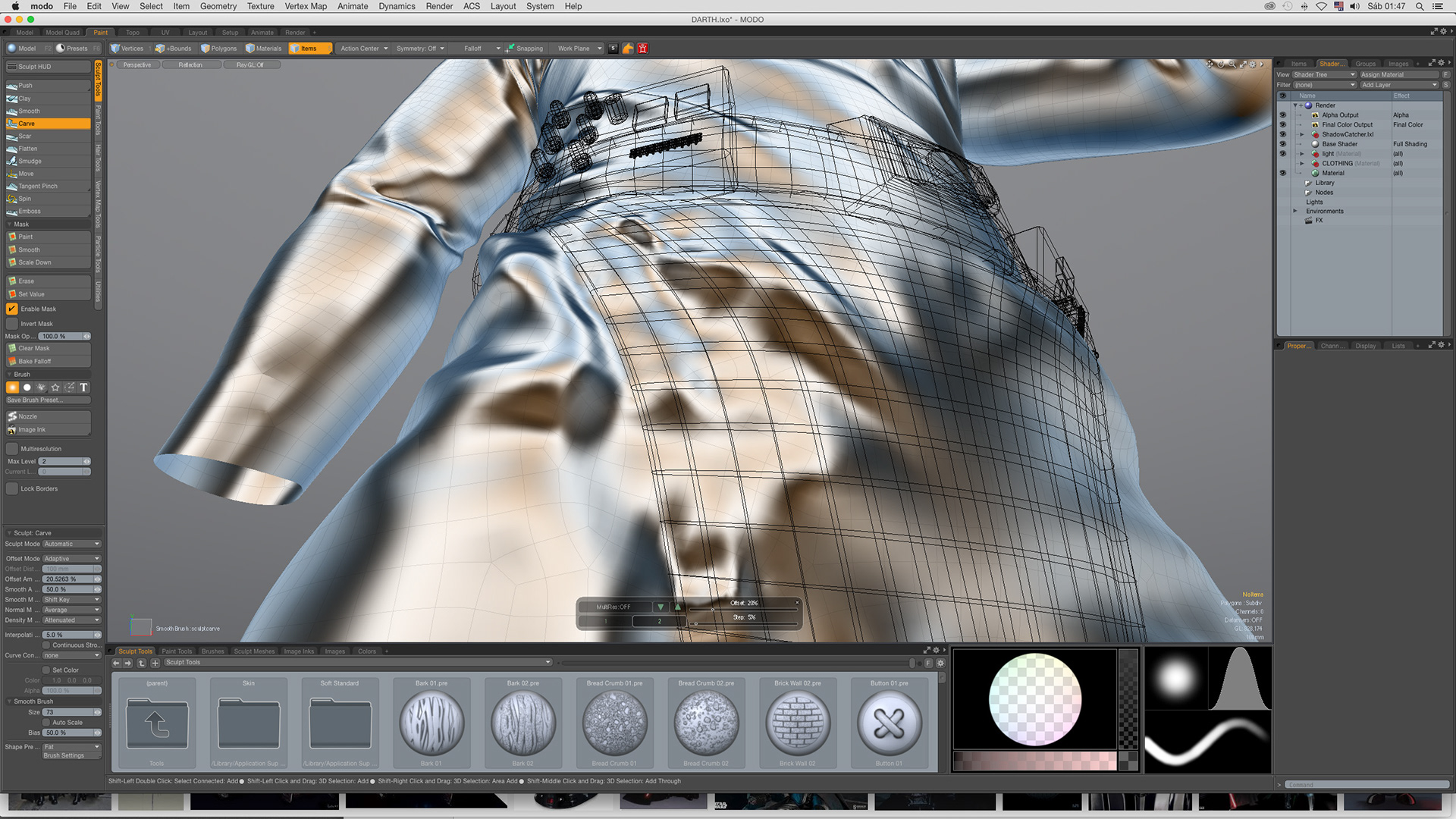The image size is (1456, 819).
Task: Expand the CLOTHING material group
Action: (1303, 164)
